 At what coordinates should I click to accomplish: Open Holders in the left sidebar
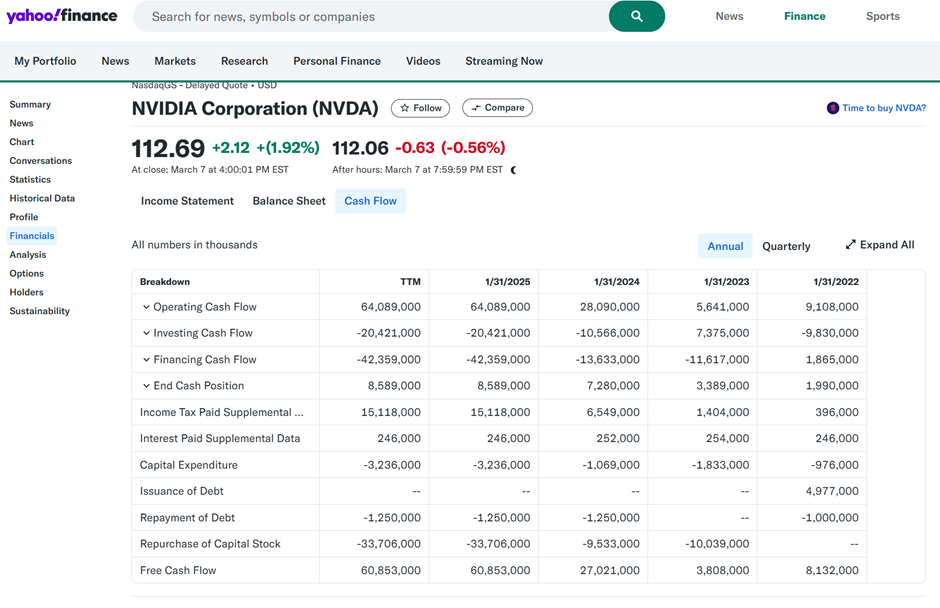click(26, 292)
